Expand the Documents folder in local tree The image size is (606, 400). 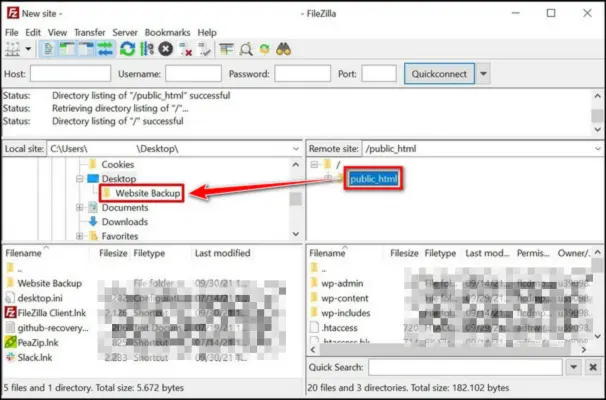pos(79,207)
